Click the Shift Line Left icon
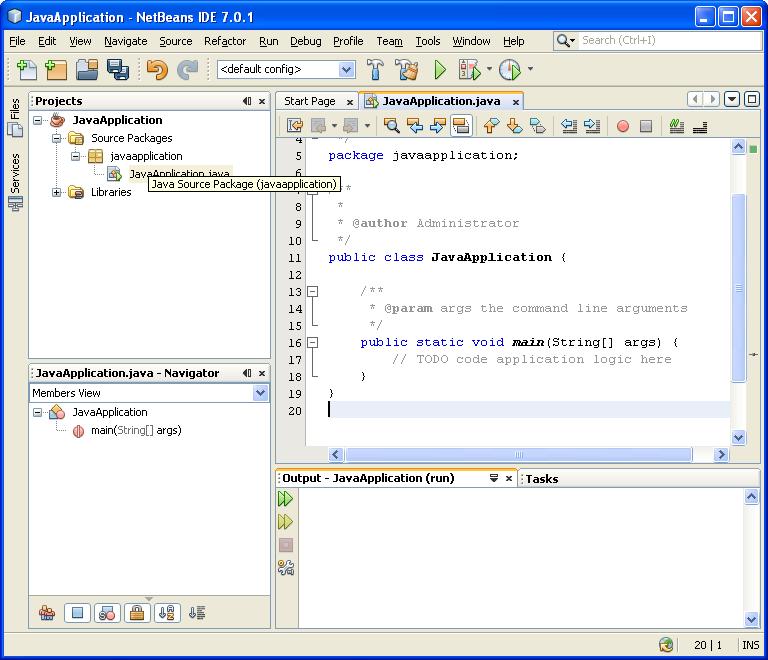The image size is (768, 660). (x=569, y=126)
